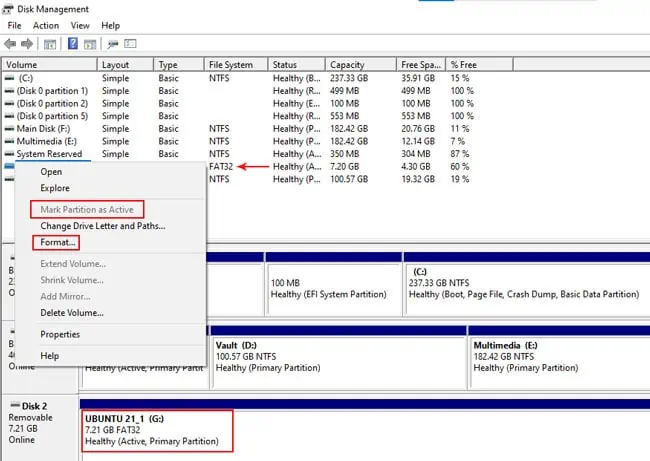This screenshot has height=461, width=650.
Task: Select the Main Disk (F:) volume row
Action: pyautogui.click(x=257, y=129)
